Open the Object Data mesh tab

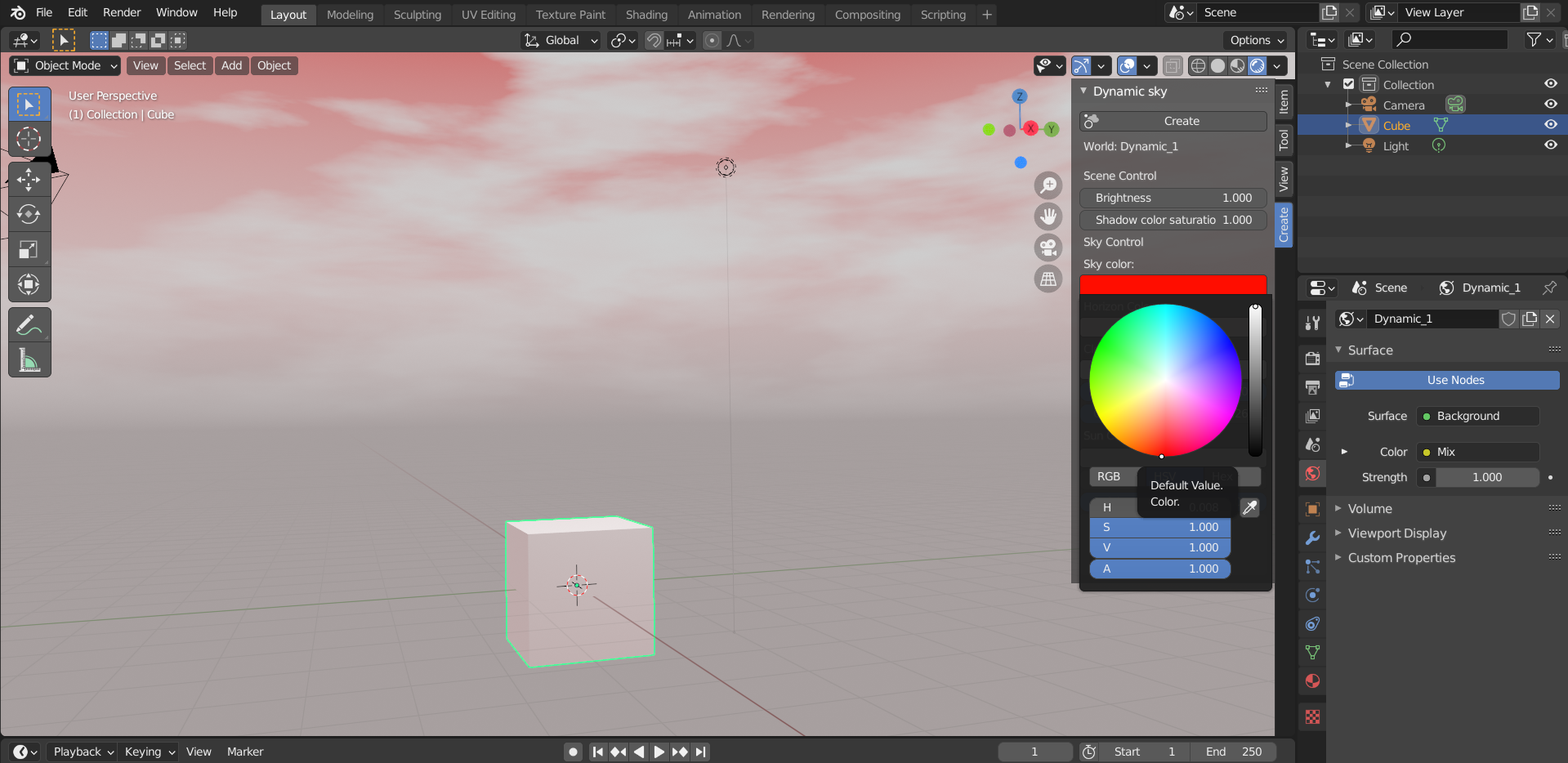point(1313,653)
